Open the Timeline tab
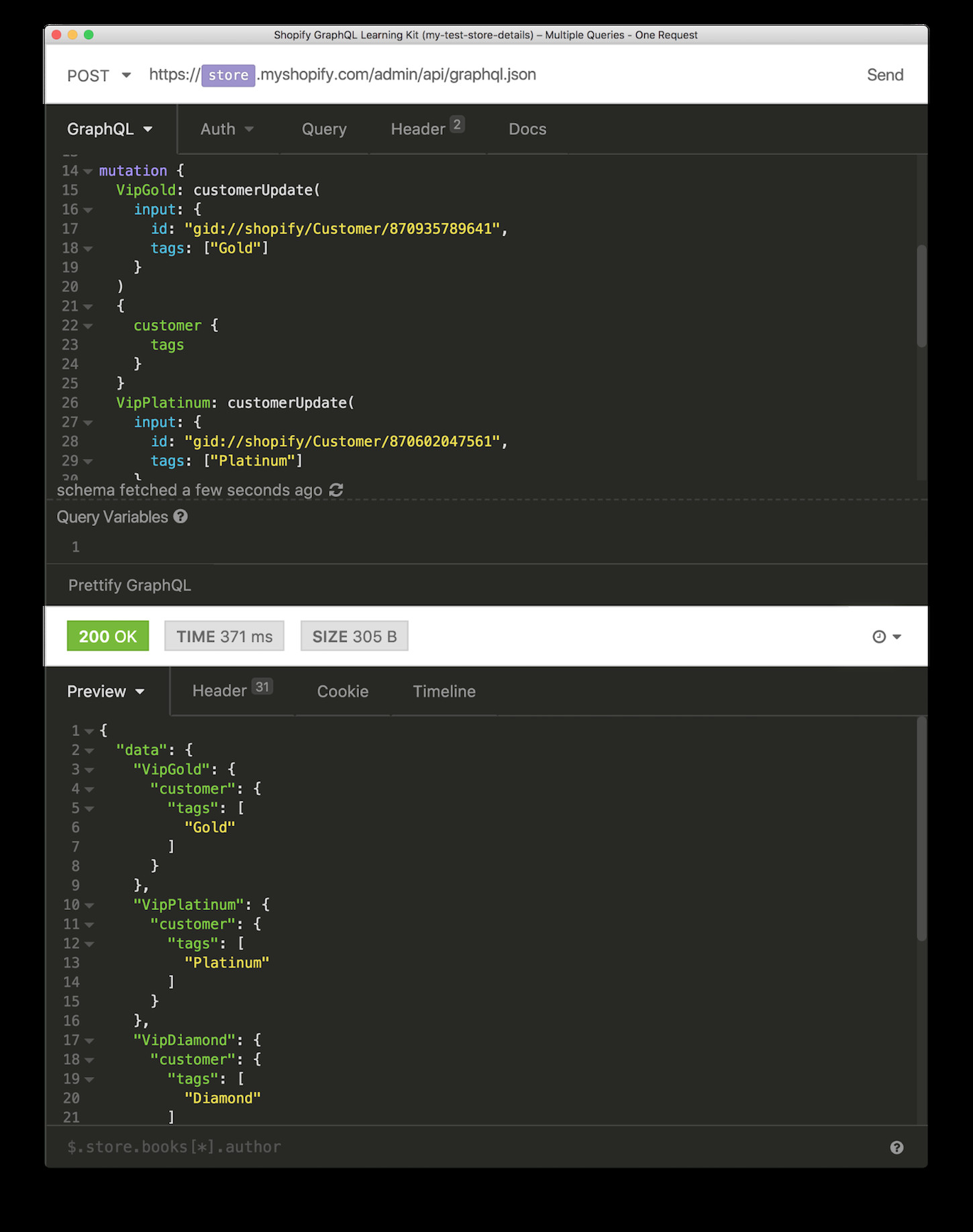 point(444,691)
